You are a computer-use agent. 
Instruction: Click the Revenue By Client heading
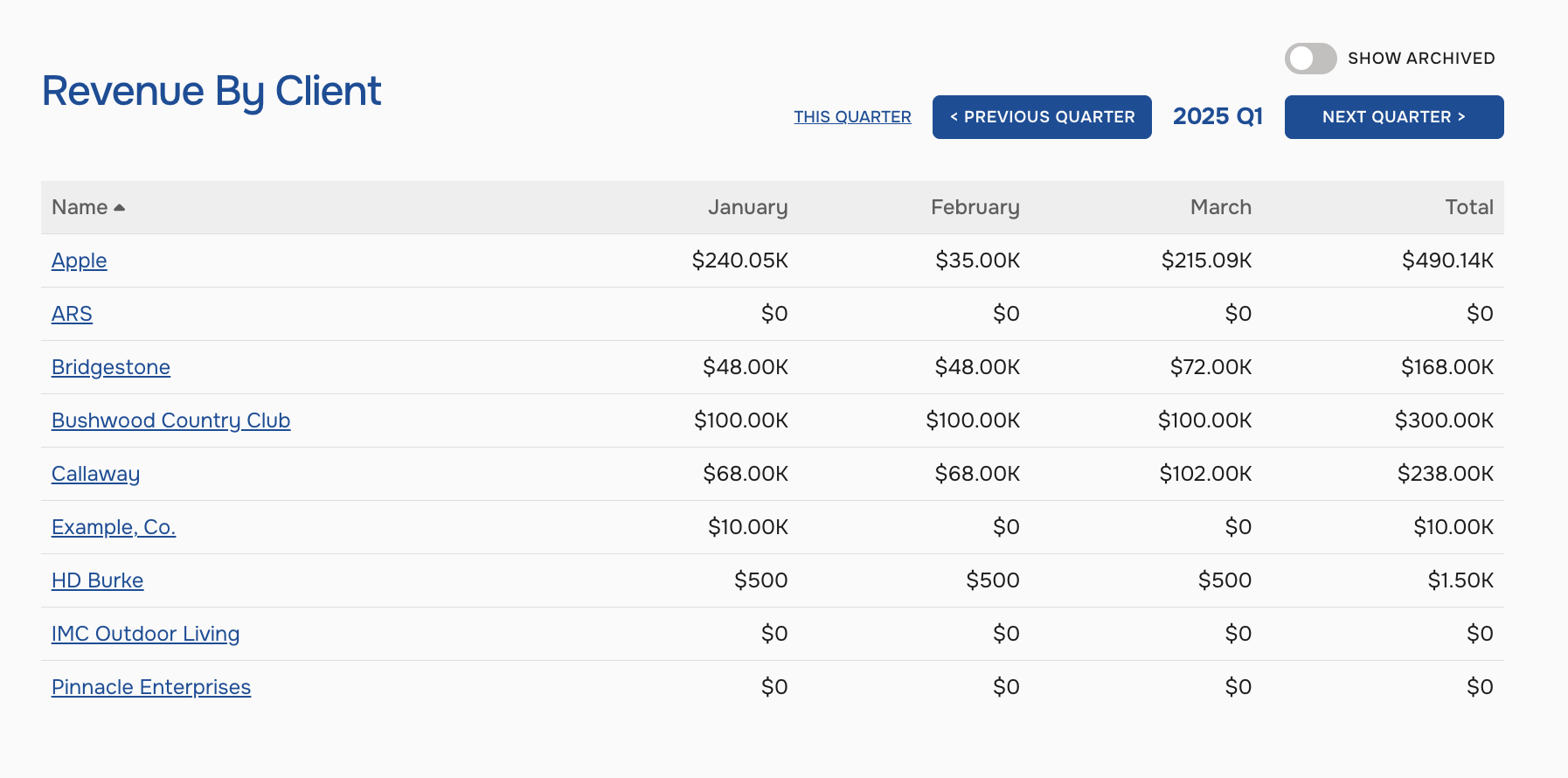(212, 92)
